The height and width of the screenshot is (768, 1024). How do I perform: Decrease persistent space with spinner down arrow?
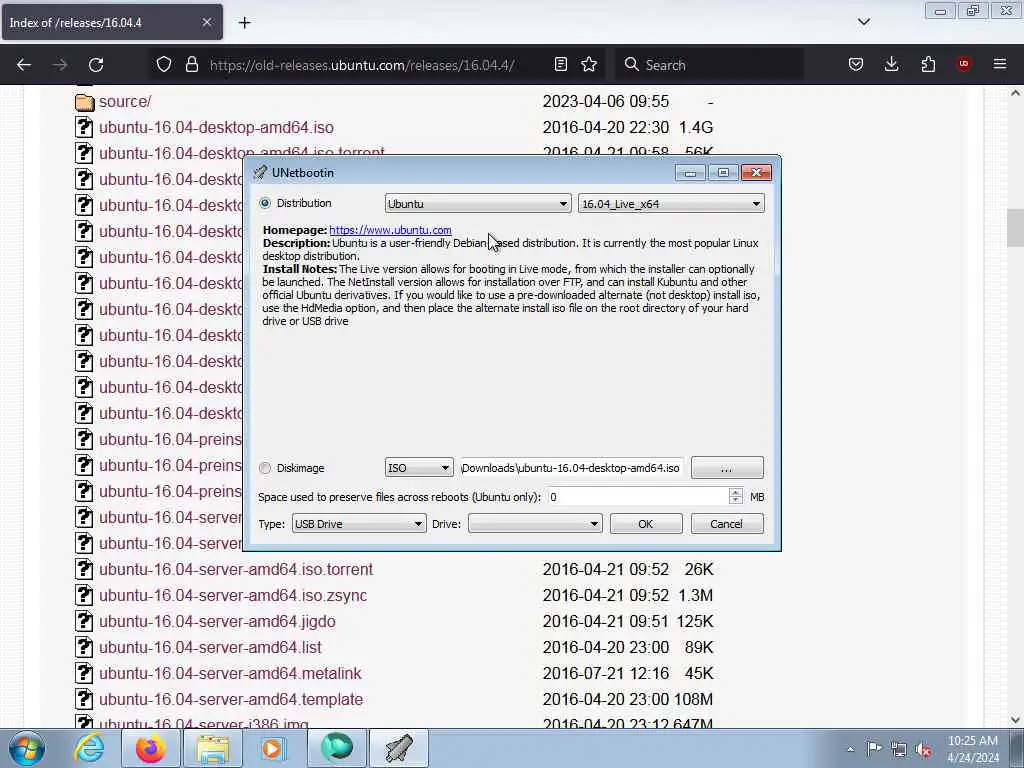point(736,502)
